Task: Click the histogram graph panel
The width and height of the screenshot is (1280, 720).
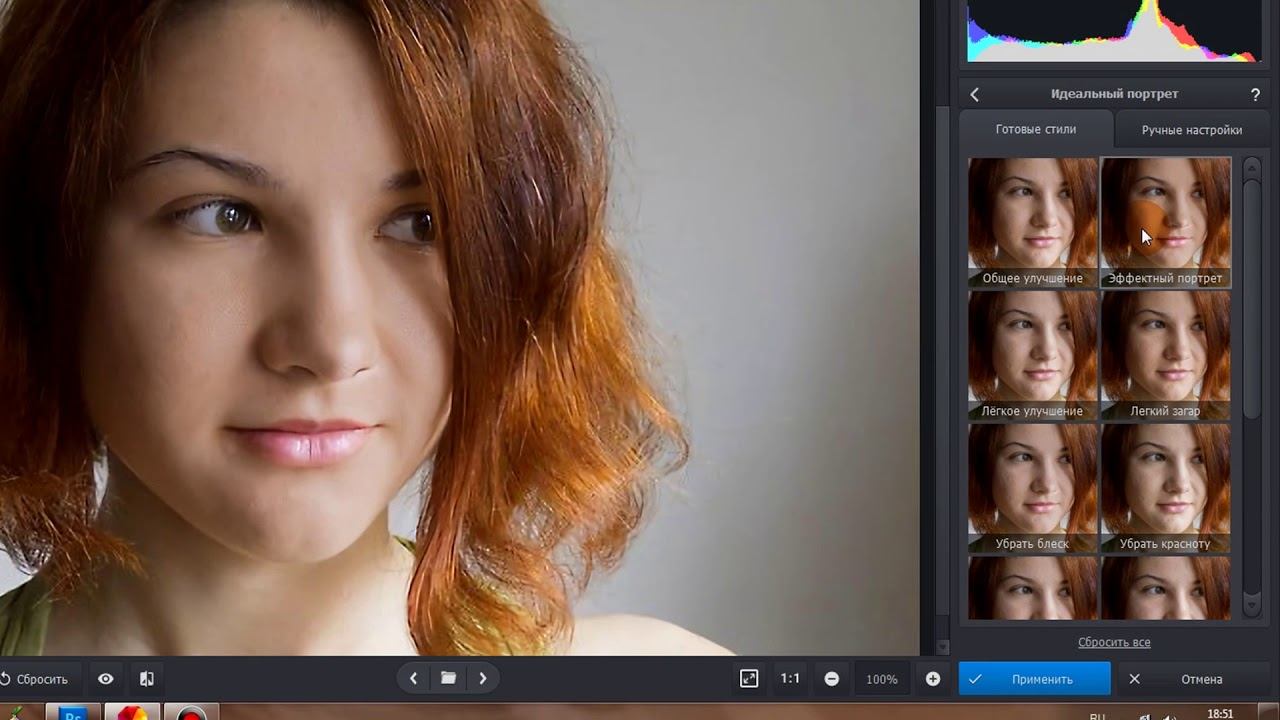Action: [x=1113, y=31]
